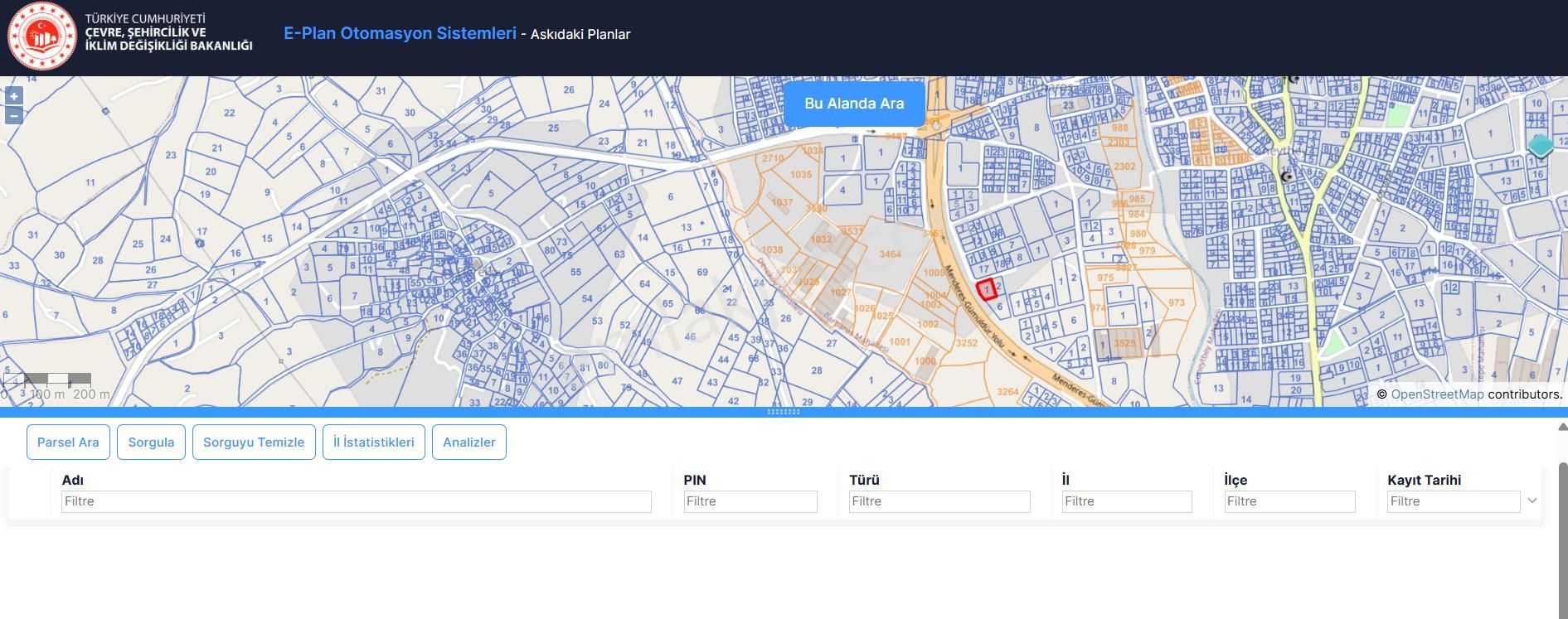1568x619 pixels.
Task: Open the teal layers icon on map
Action: [1540, 147]
